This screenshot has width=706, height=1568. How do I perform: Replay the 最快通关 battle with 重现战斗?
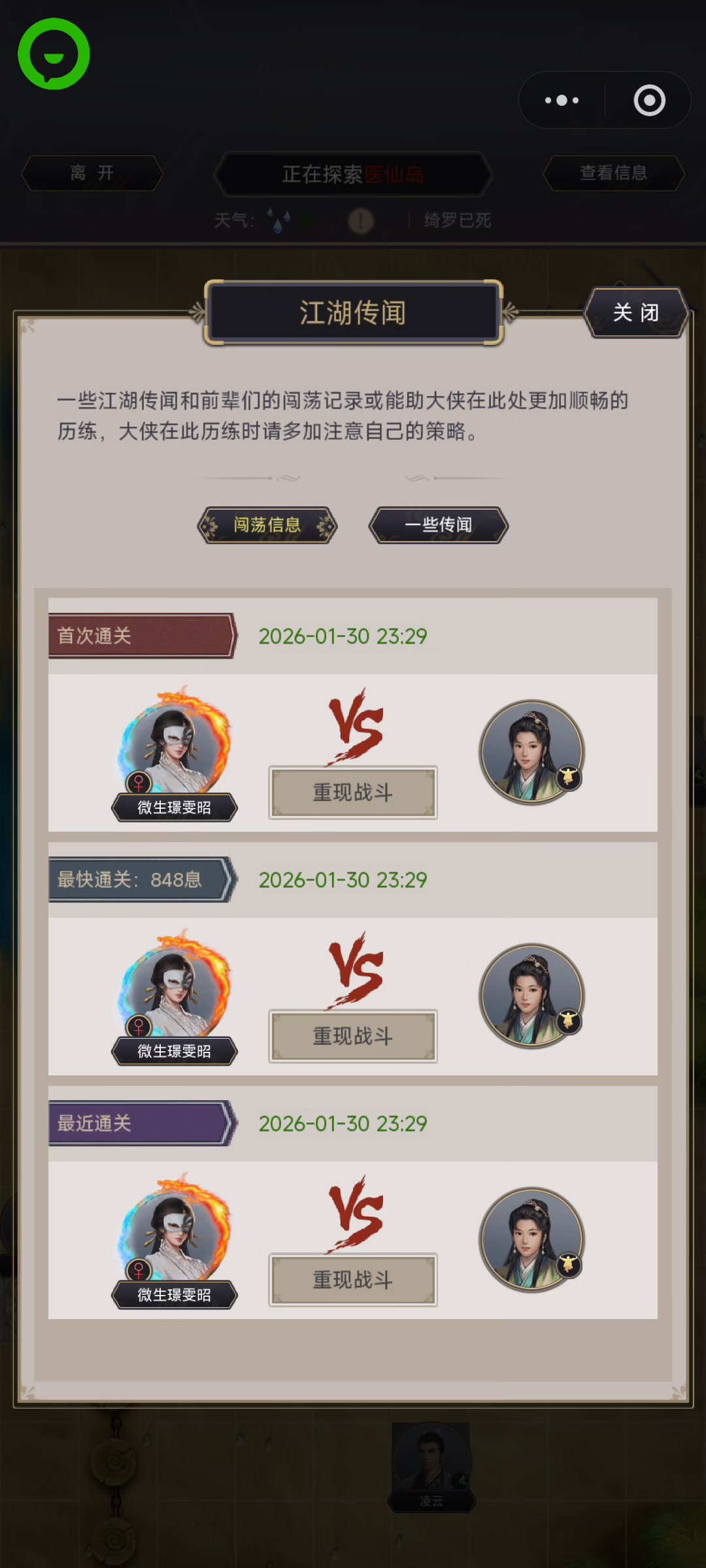point(353,1036)
